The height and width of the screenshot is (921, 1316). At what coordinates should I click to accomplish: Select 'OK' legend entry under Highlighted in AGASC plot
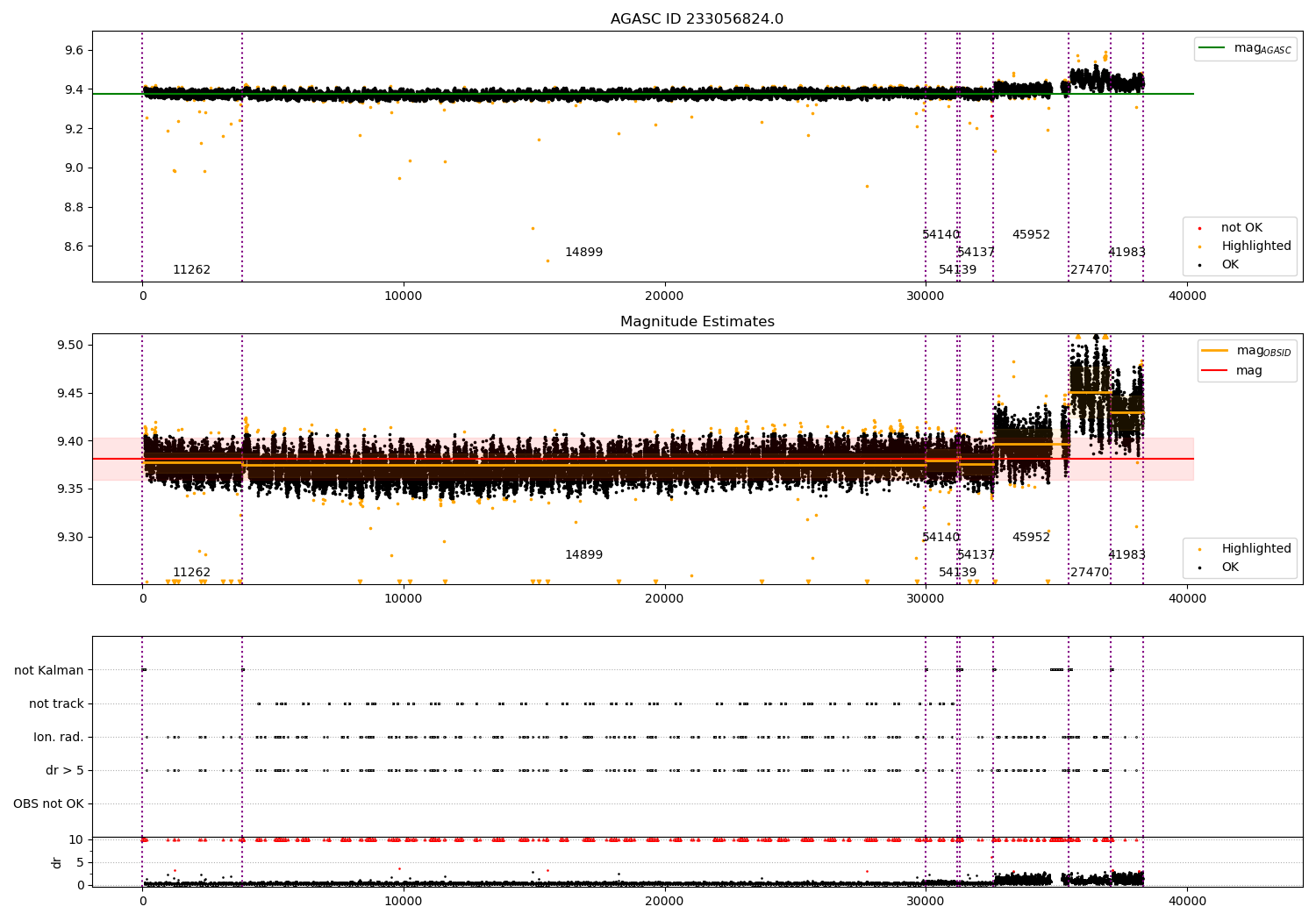[1219, 264]
